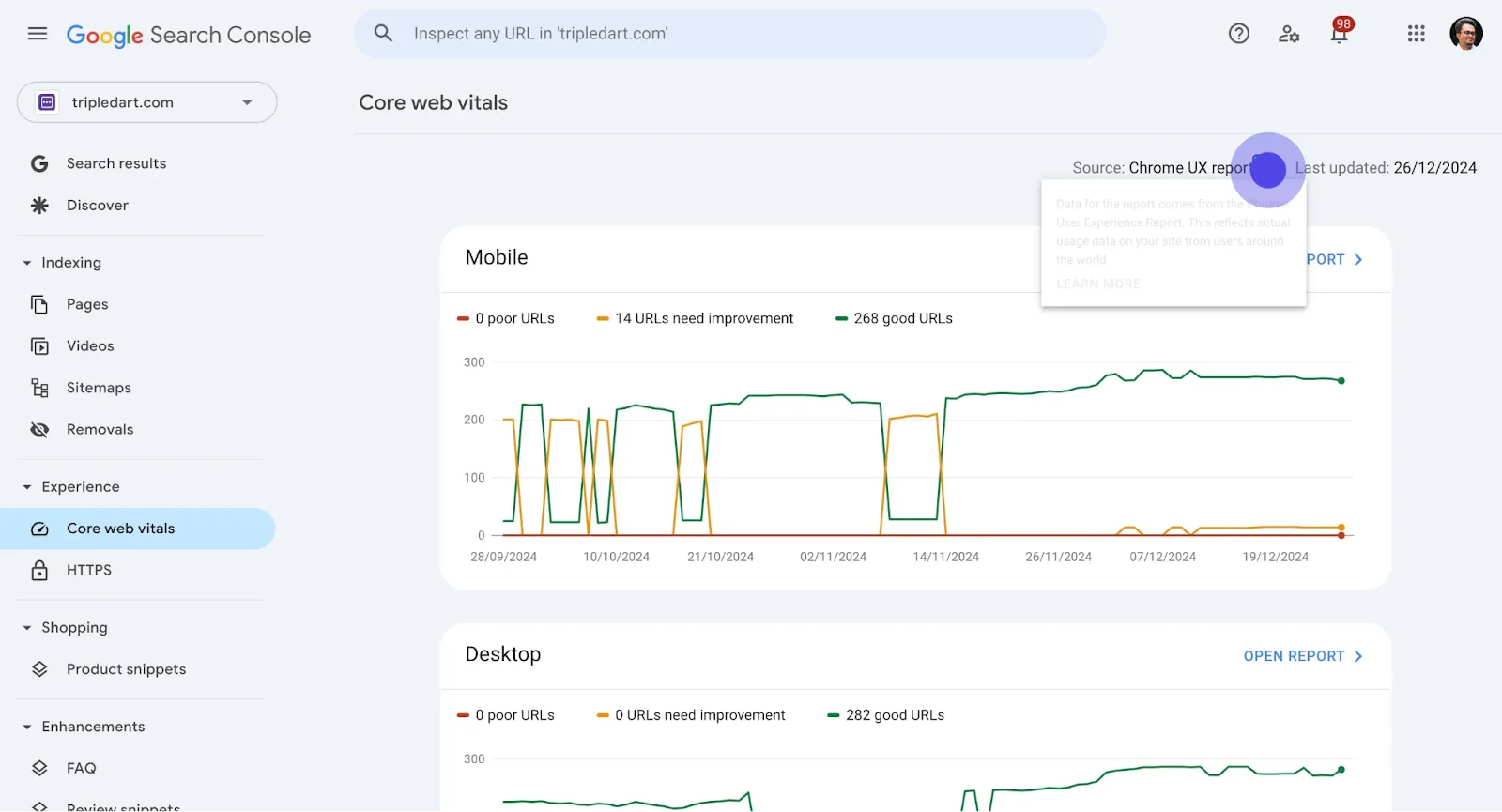Click the FAQ layers icon
The image size is (1502, 812).
[39, 768]
